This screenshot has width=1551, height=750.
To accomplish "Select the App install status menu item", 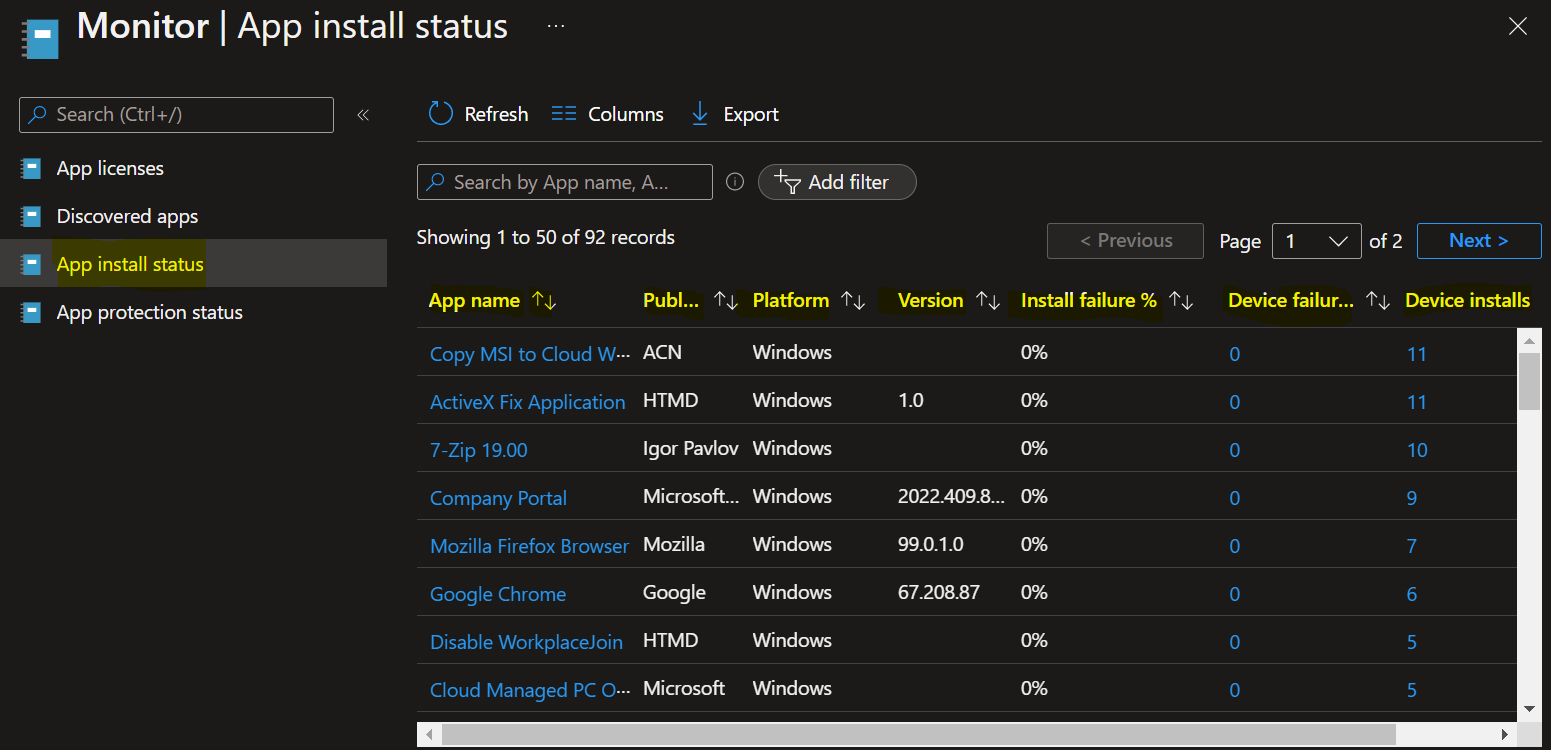I will 193,264.
